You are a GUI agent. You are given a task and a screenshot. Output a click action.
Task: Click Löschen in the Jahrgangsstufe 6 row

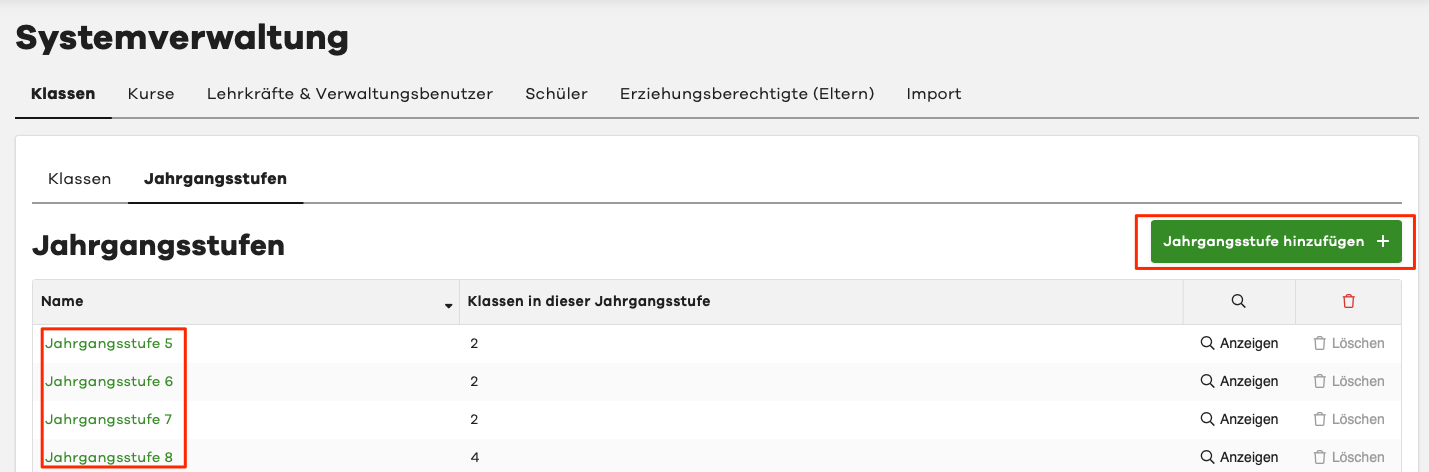coord(1348,381)
